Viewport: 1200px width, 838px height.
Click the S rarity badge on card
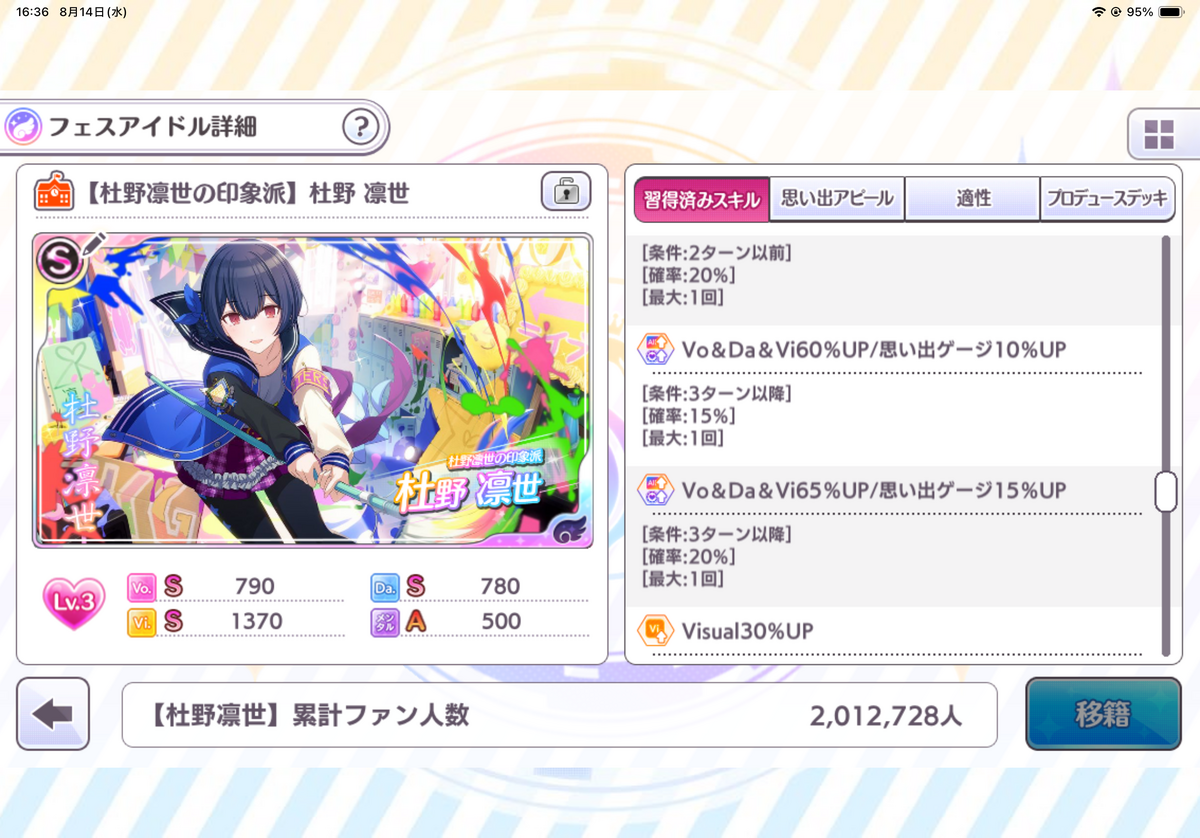coord(55,259)
